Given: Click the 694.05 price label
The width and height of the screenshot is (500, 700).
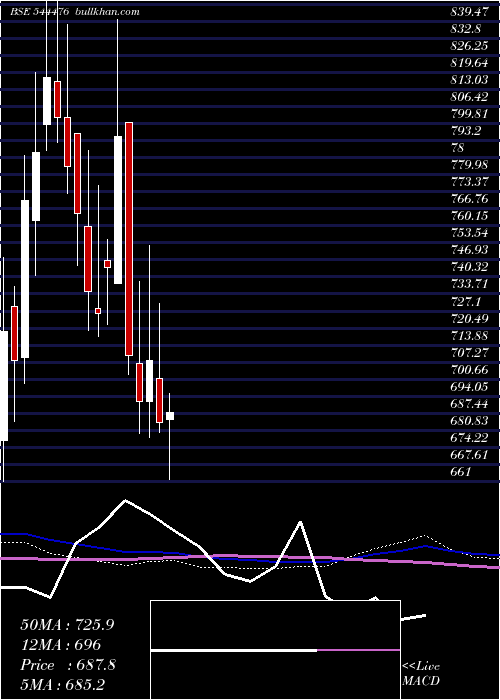Looking at the screenshot, I should point(470,387).
